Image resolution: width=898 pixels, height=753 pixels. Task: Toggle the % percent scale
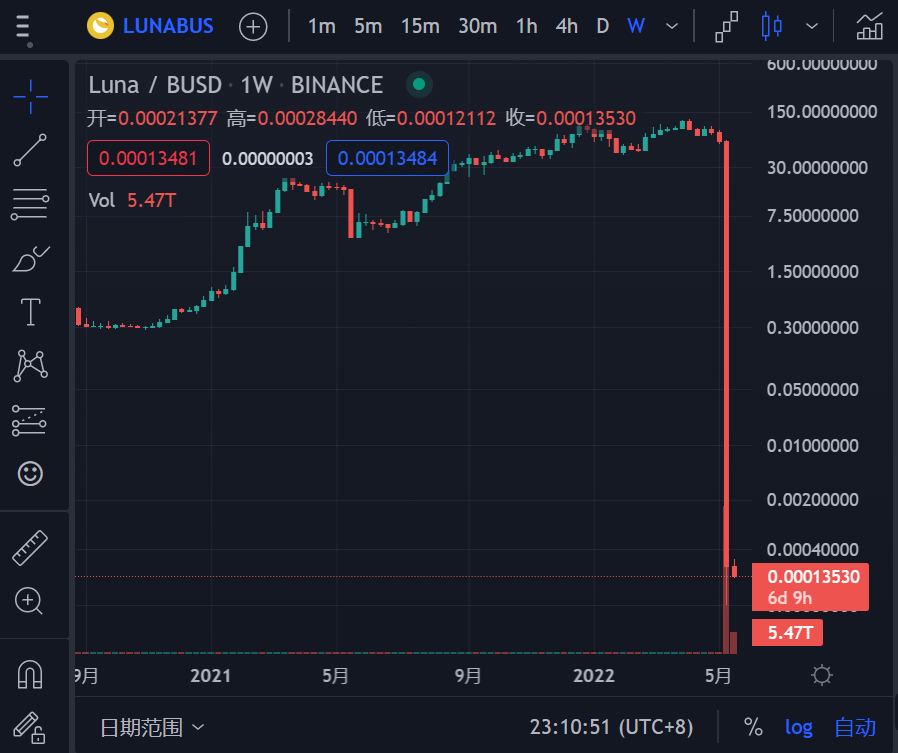pos(753,727)
